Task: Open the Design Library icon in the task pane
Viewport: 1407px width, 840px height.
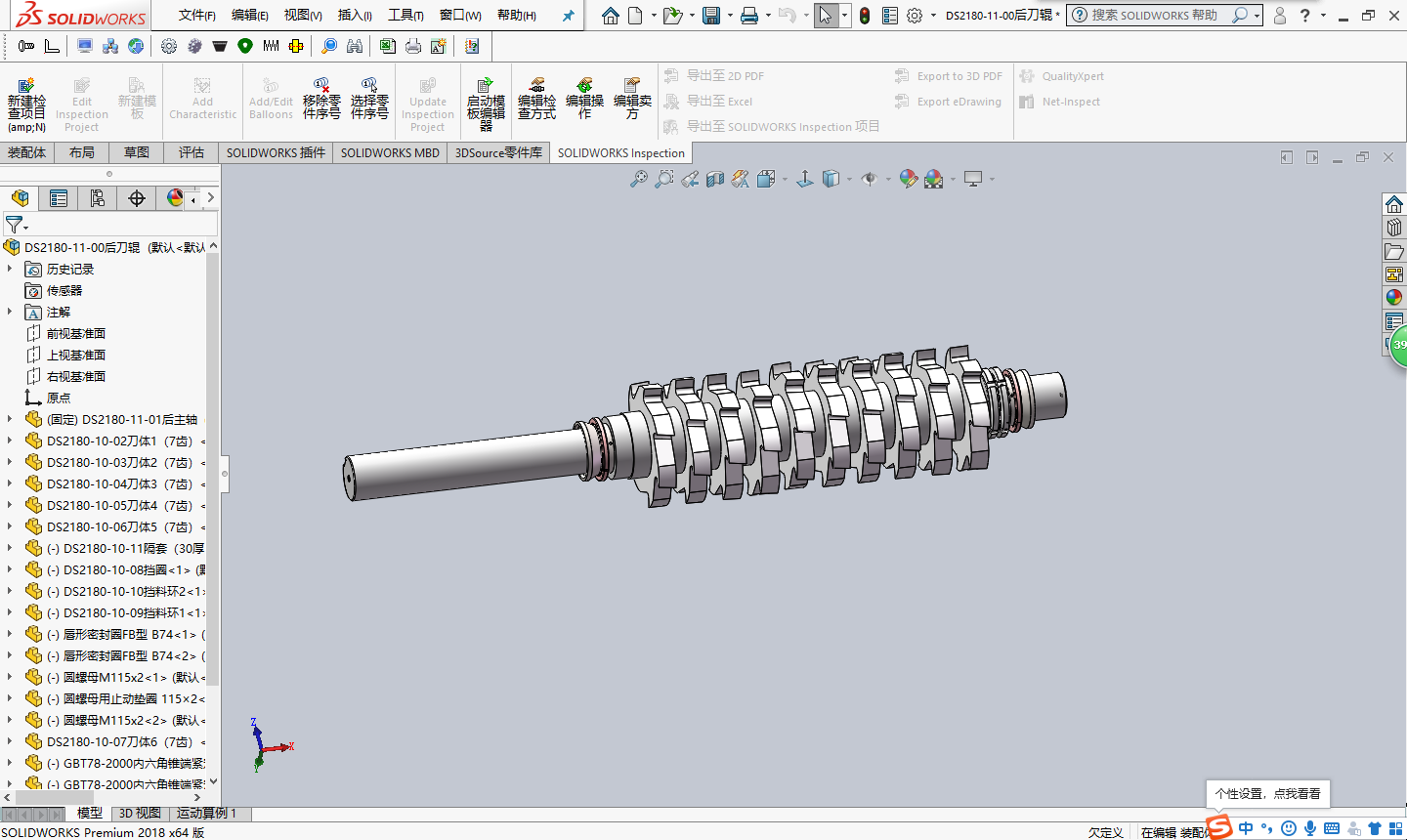Action: (1394, 228)
